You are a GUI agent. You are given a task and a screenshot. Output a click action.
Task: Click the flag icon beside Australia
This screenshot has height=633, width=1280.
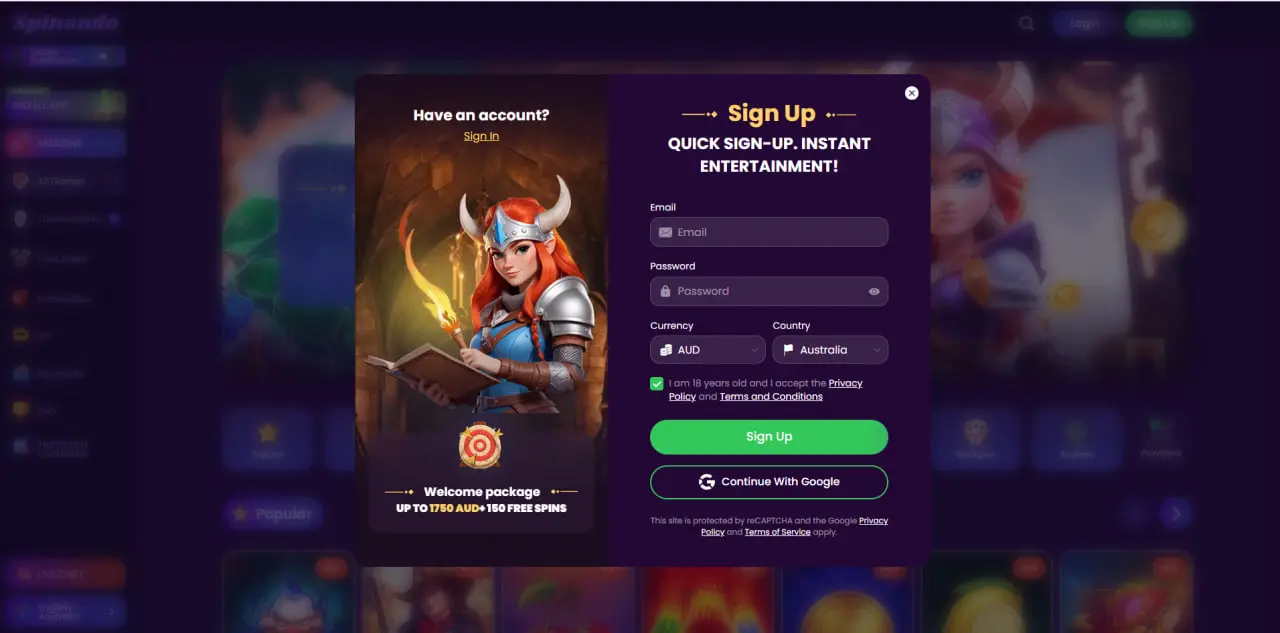788,350
